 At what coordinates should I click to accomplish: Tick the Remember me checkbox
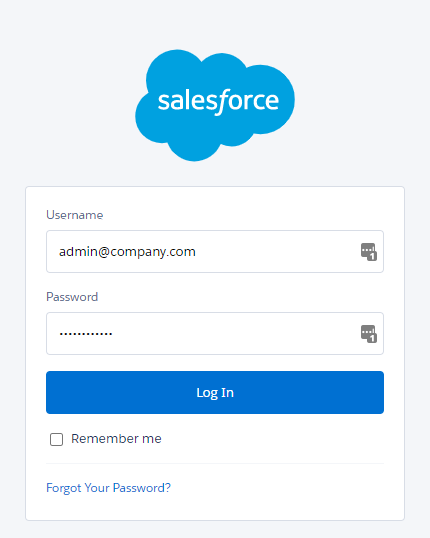[56, 439]
